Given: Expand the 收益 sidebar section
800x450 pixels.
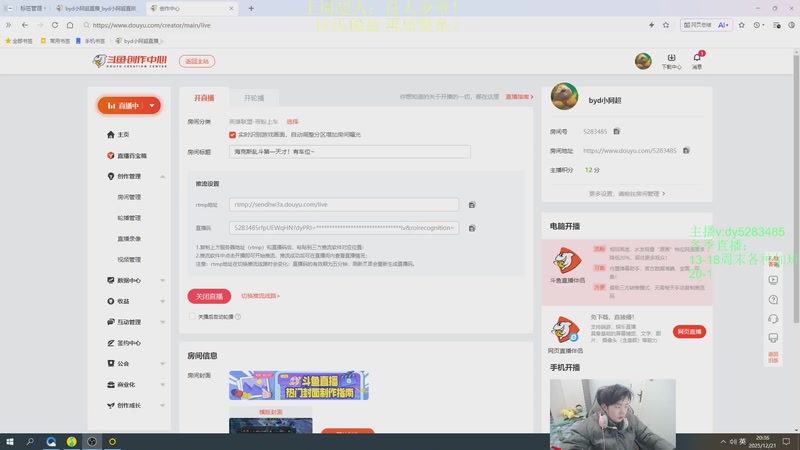Looking at the screenshot, I should click(162, 302).
